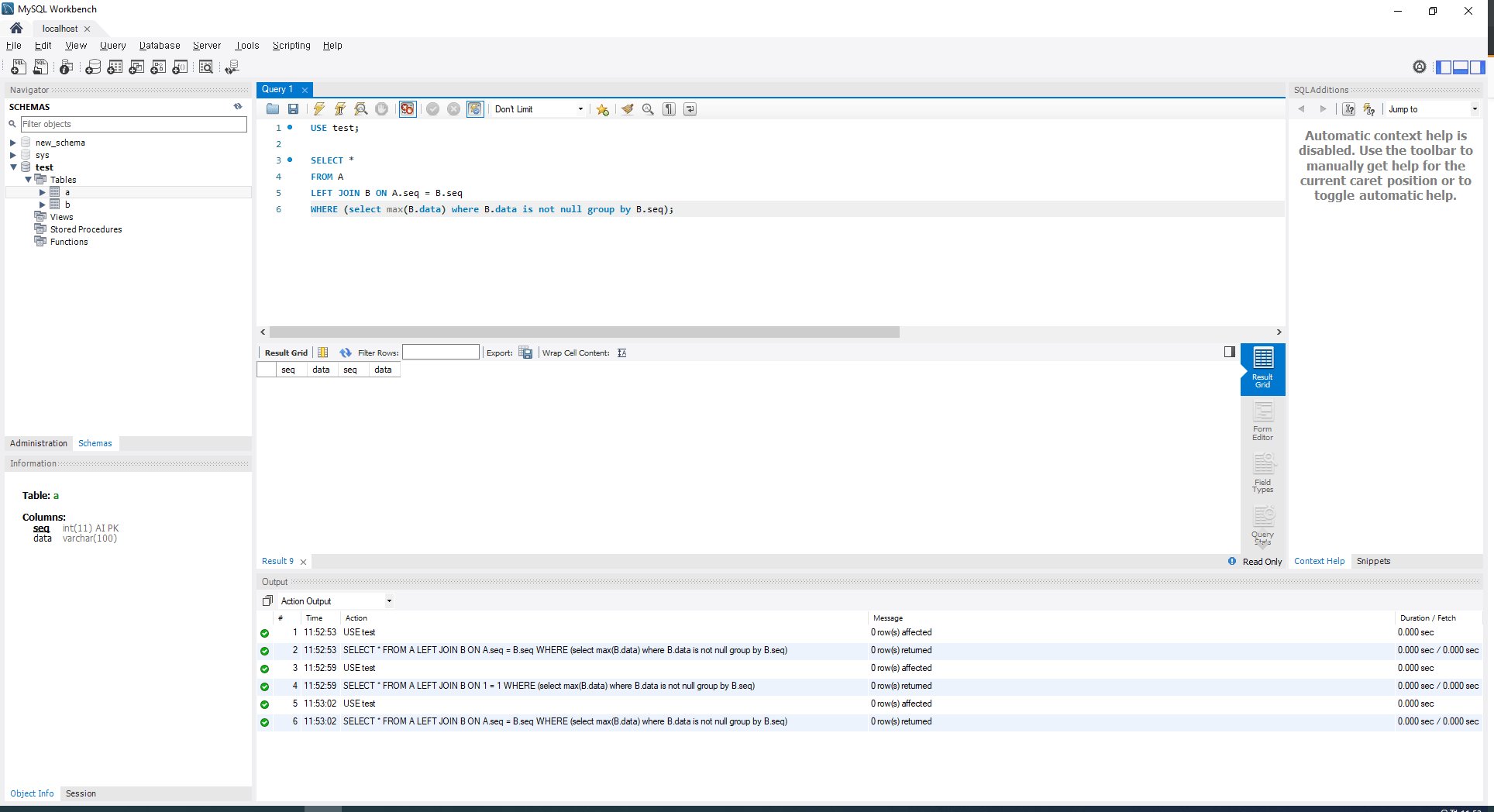Toggle wrapping of result cell content
Image resolution: width=1494 pixels, height=812 pixels.
point(621,353)
